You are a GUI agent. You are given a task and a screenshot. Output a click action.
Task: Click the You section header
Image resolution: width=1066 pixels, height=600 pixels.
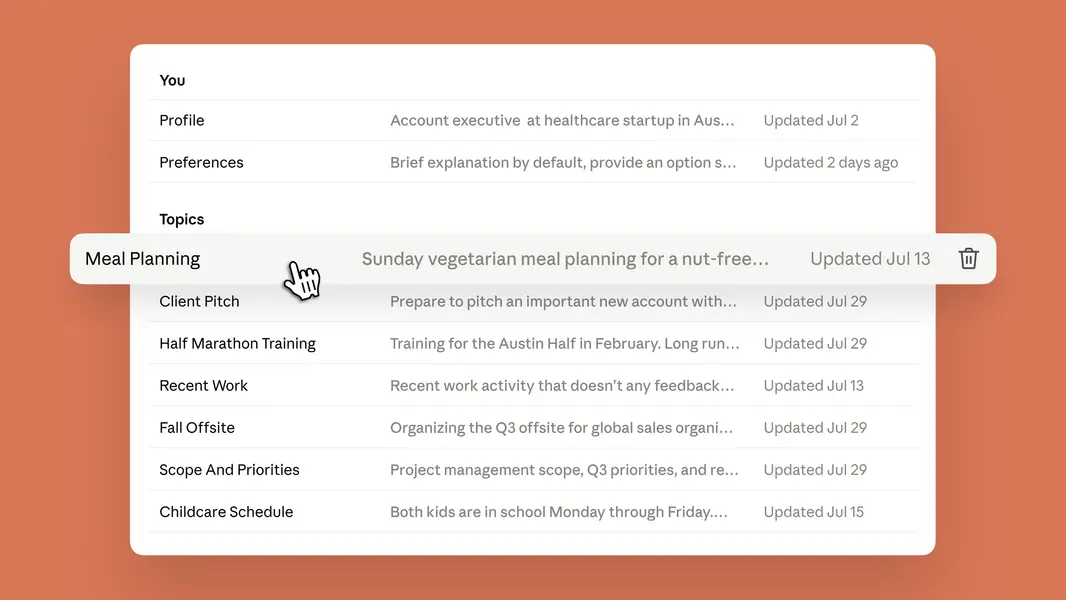click(172, 80)
